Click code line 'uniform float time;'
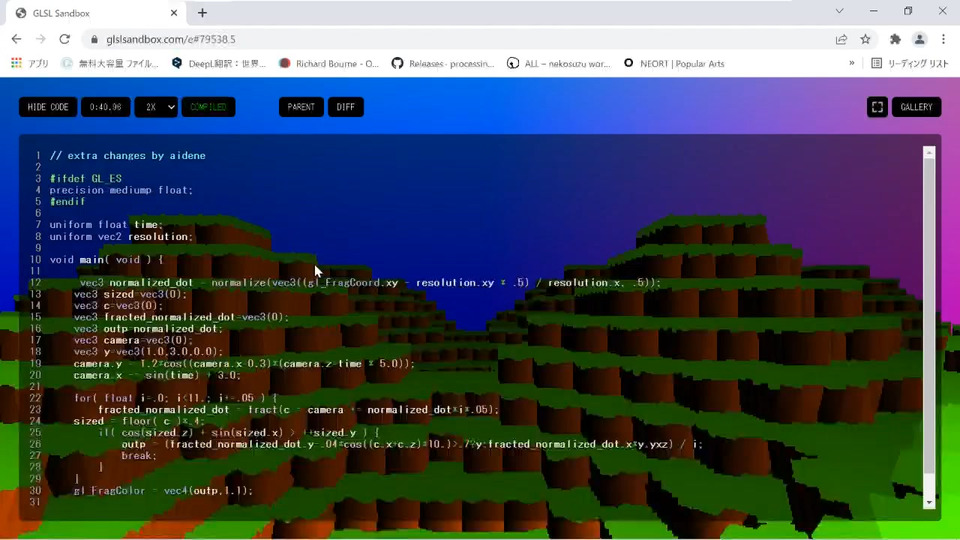 106,225
